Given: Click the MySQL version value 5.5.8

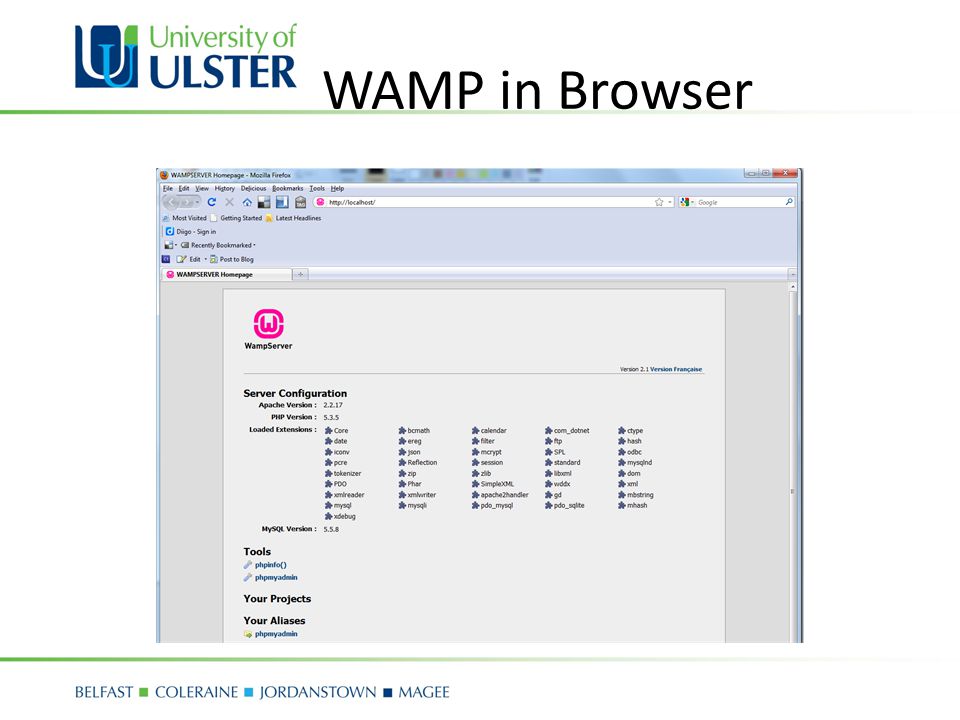Looking at the screenshot, I should [331, 530].
